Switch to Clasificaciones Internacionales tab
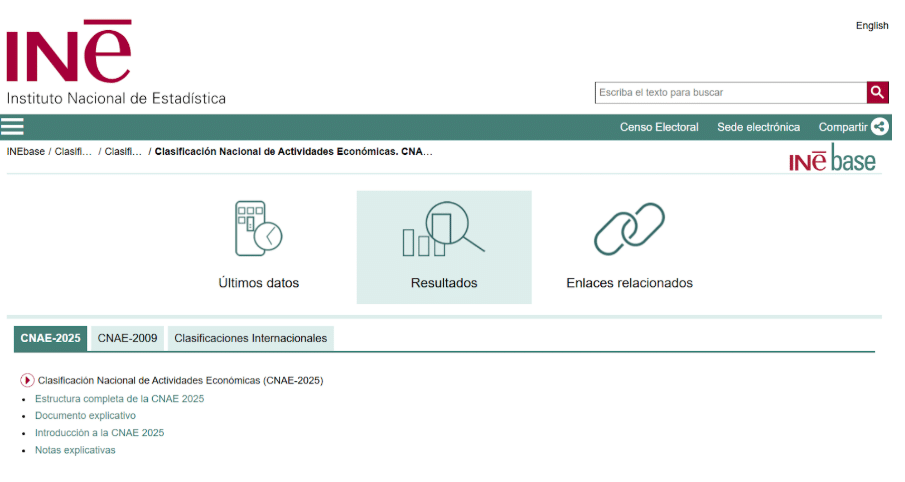Screen dimensions: 905x482 pyautogui.click(x=250, y=338)
